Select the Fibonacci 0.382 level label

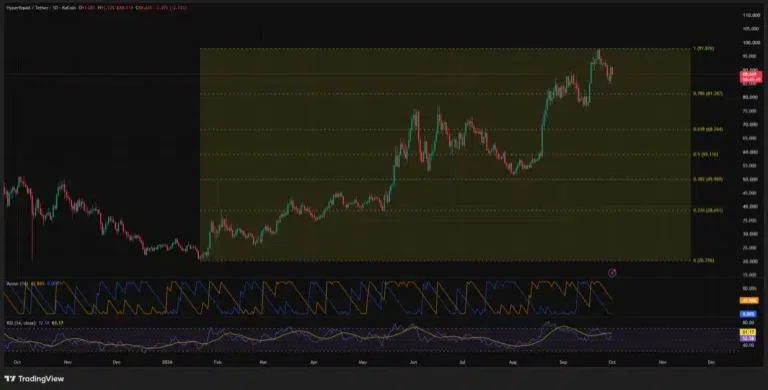pyautogui.click(x=708, y=179)
